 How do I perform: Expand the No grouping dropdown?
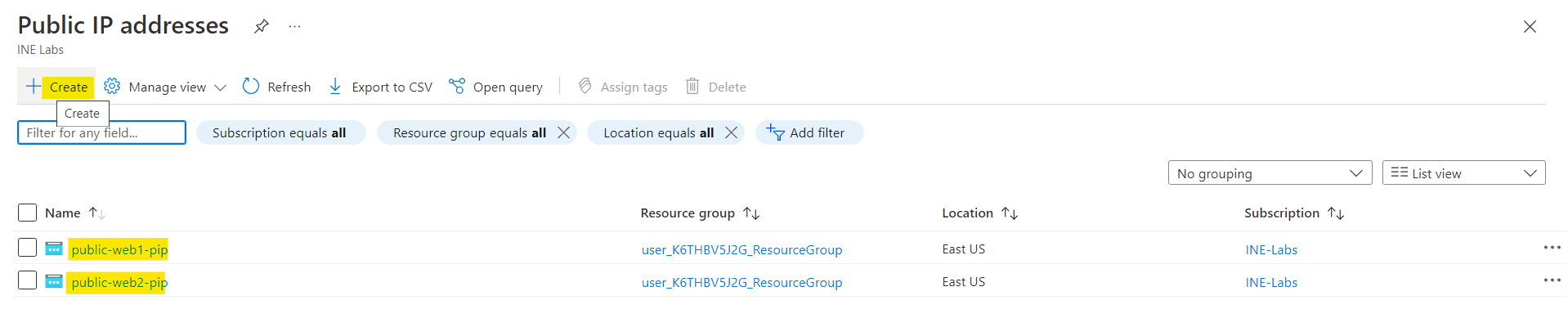(1269, 173)
